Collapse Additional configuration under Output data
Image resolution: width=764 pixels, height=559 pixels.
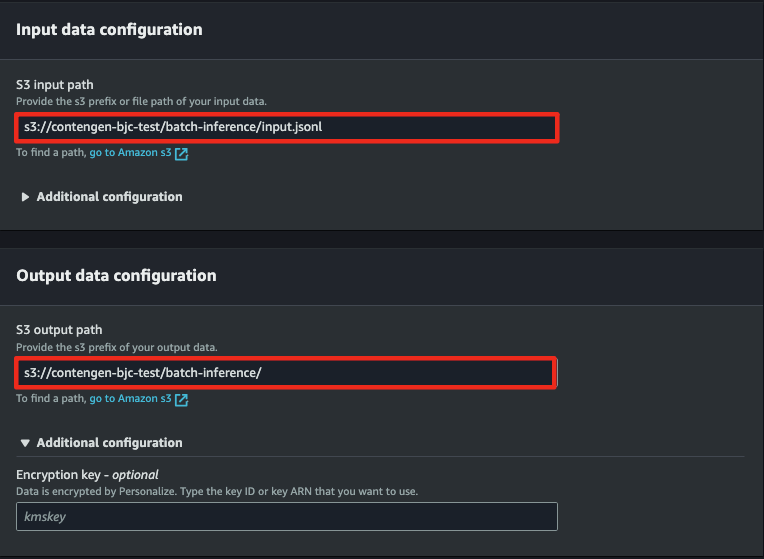(x=109, y=443)
